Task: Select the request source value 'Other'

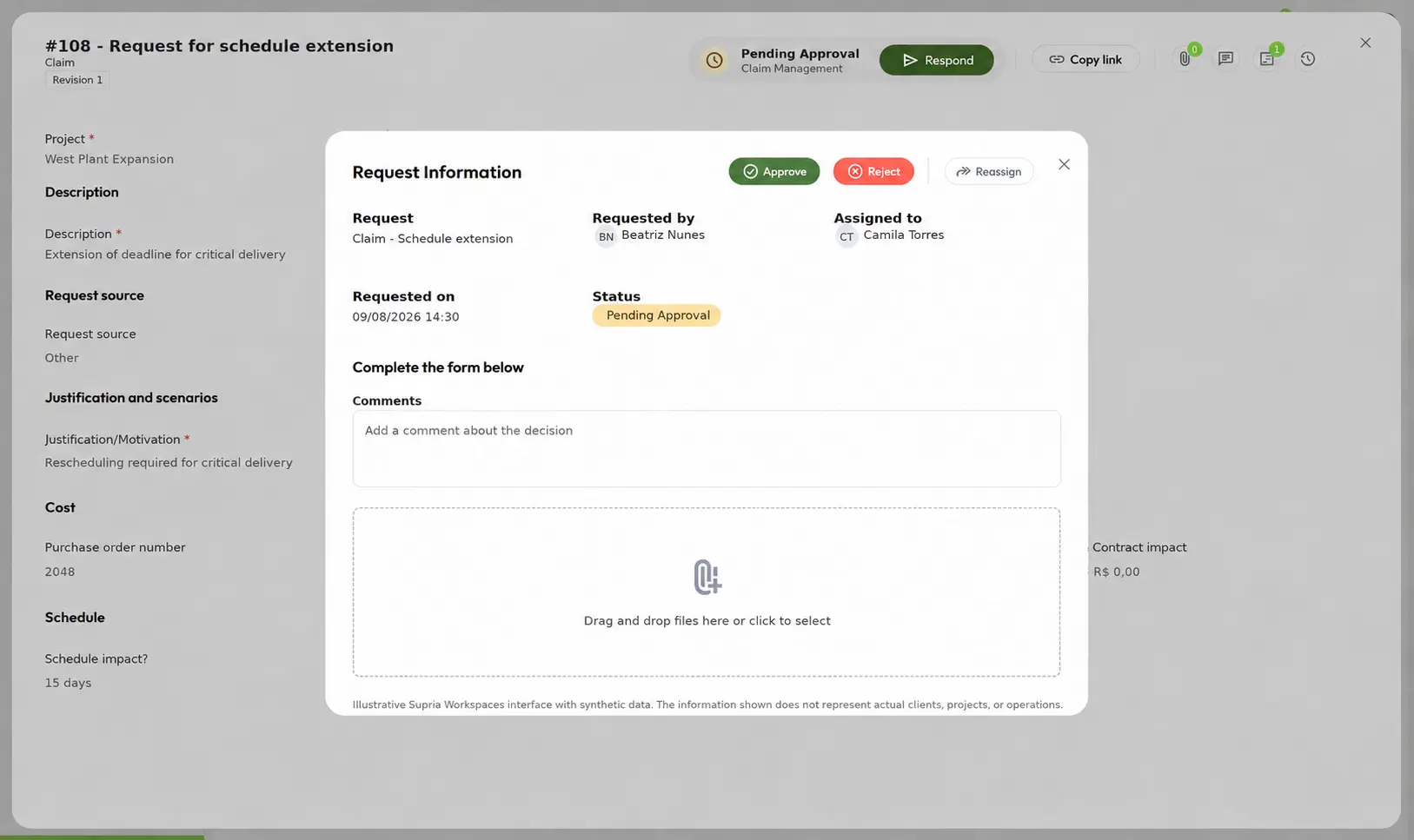Action: tap(62, 358)
